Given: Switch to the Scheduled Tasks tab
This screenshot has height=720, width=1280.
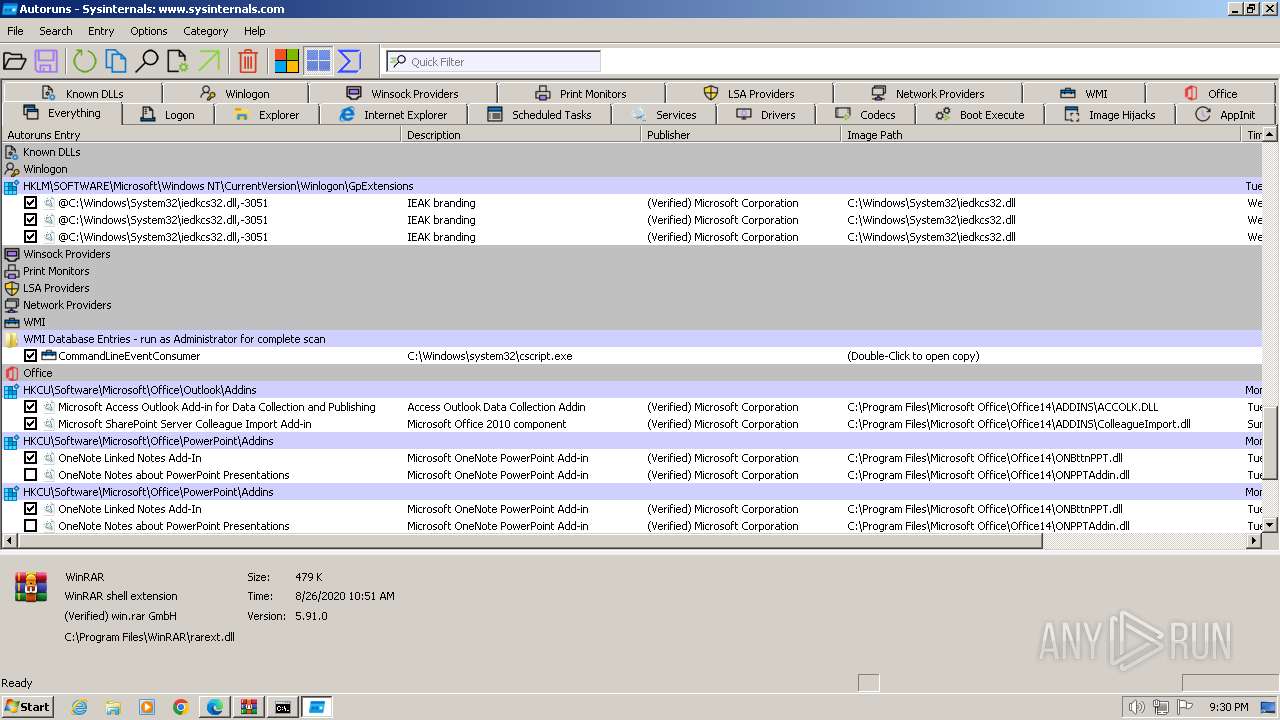Looking at the screenshot, I should pos(540,115).
